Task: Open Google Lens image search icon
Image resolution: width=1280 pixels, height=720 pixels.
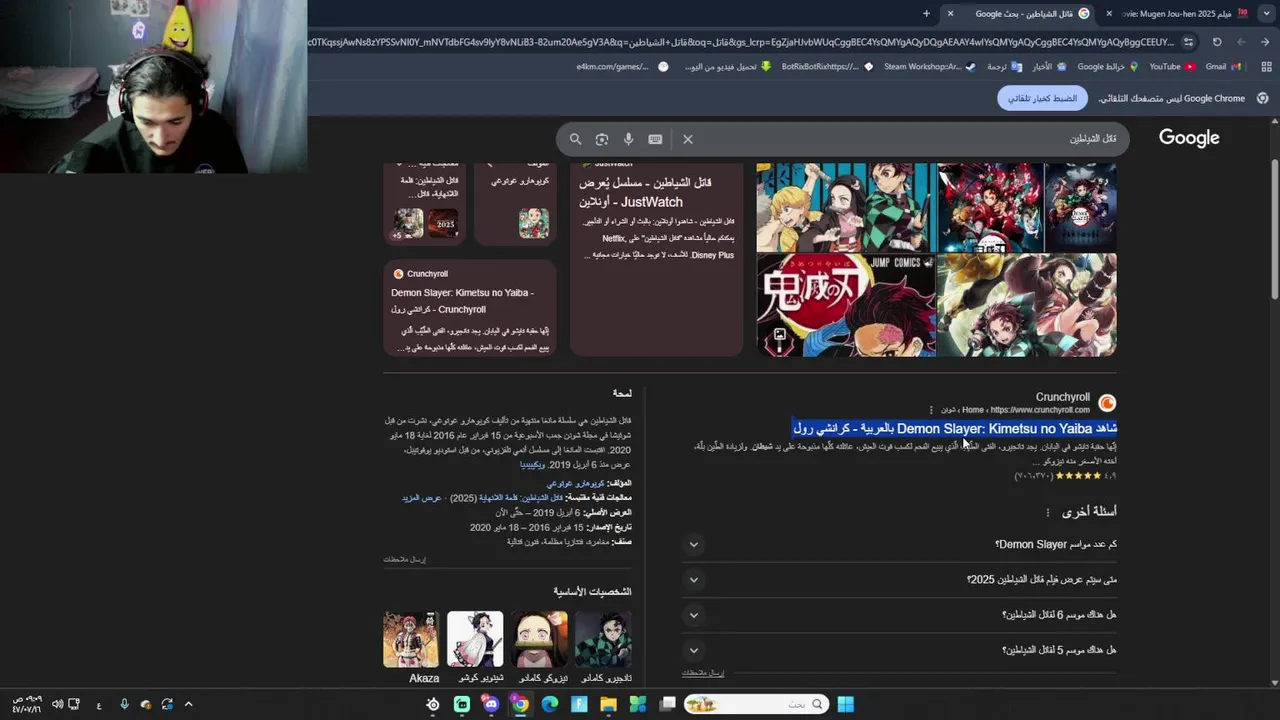Action: tap(601, 139)
